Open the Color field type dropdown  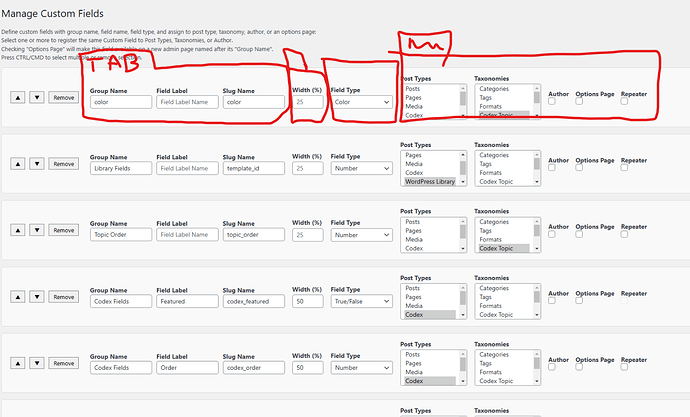[x=362, y=102]
